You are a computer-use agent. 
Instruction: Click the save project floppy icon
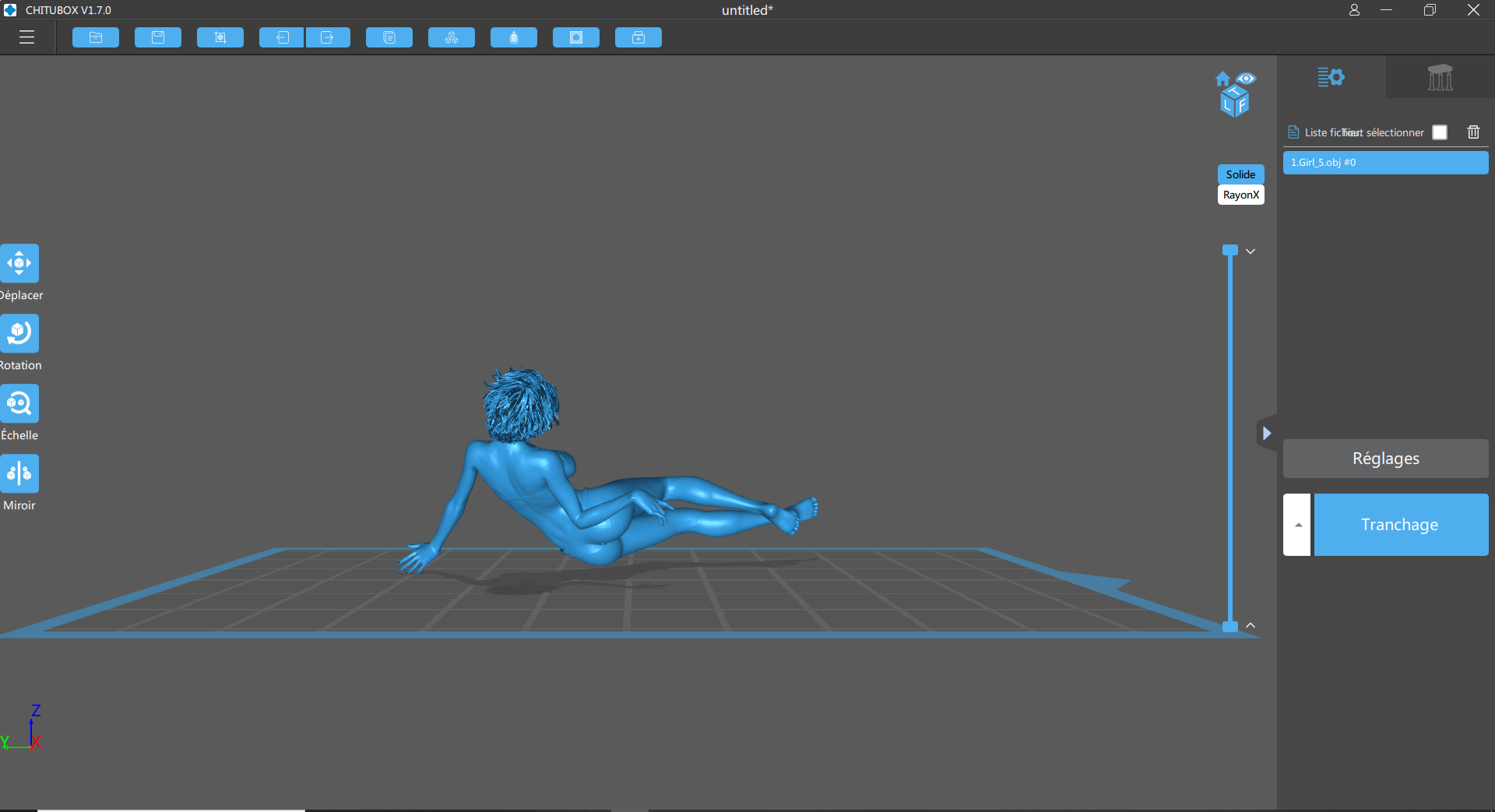(158, 37)
